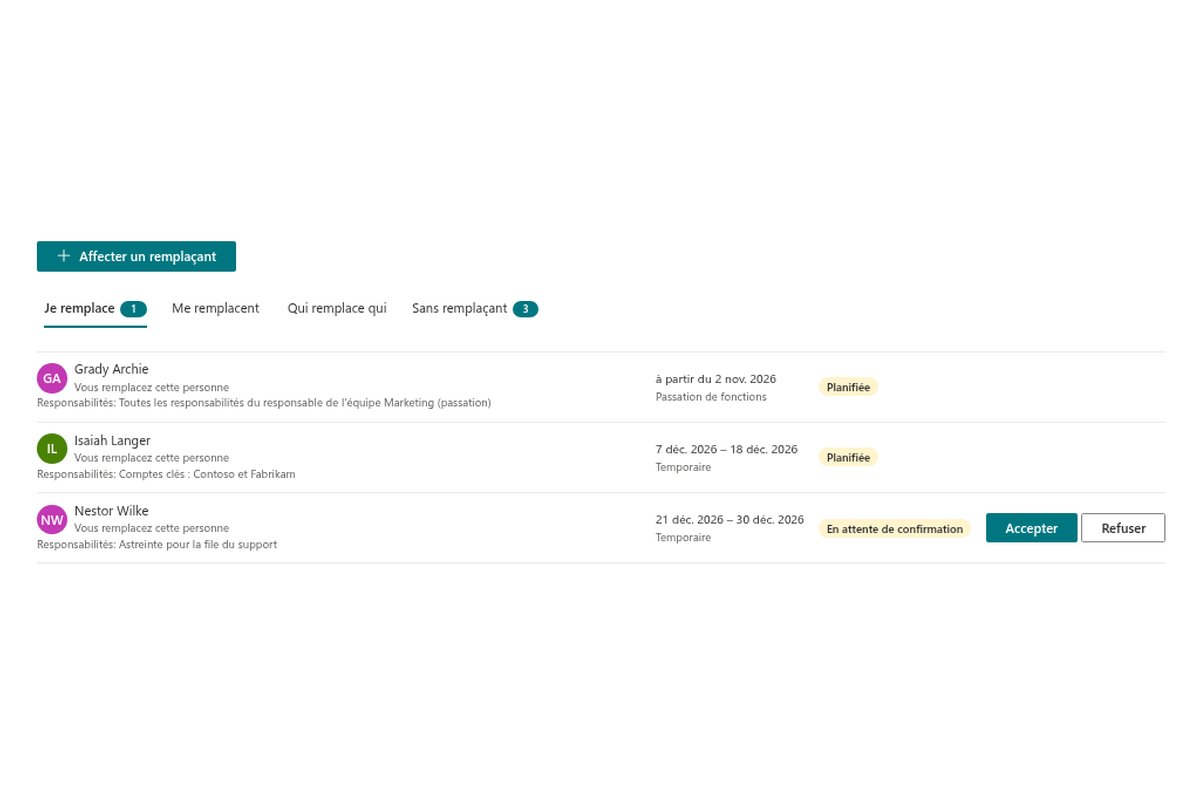Click Vous remplacez cette personne under Isaiah Langer
This screenshot has width=1200, height=800.
(x=151, y=457)
